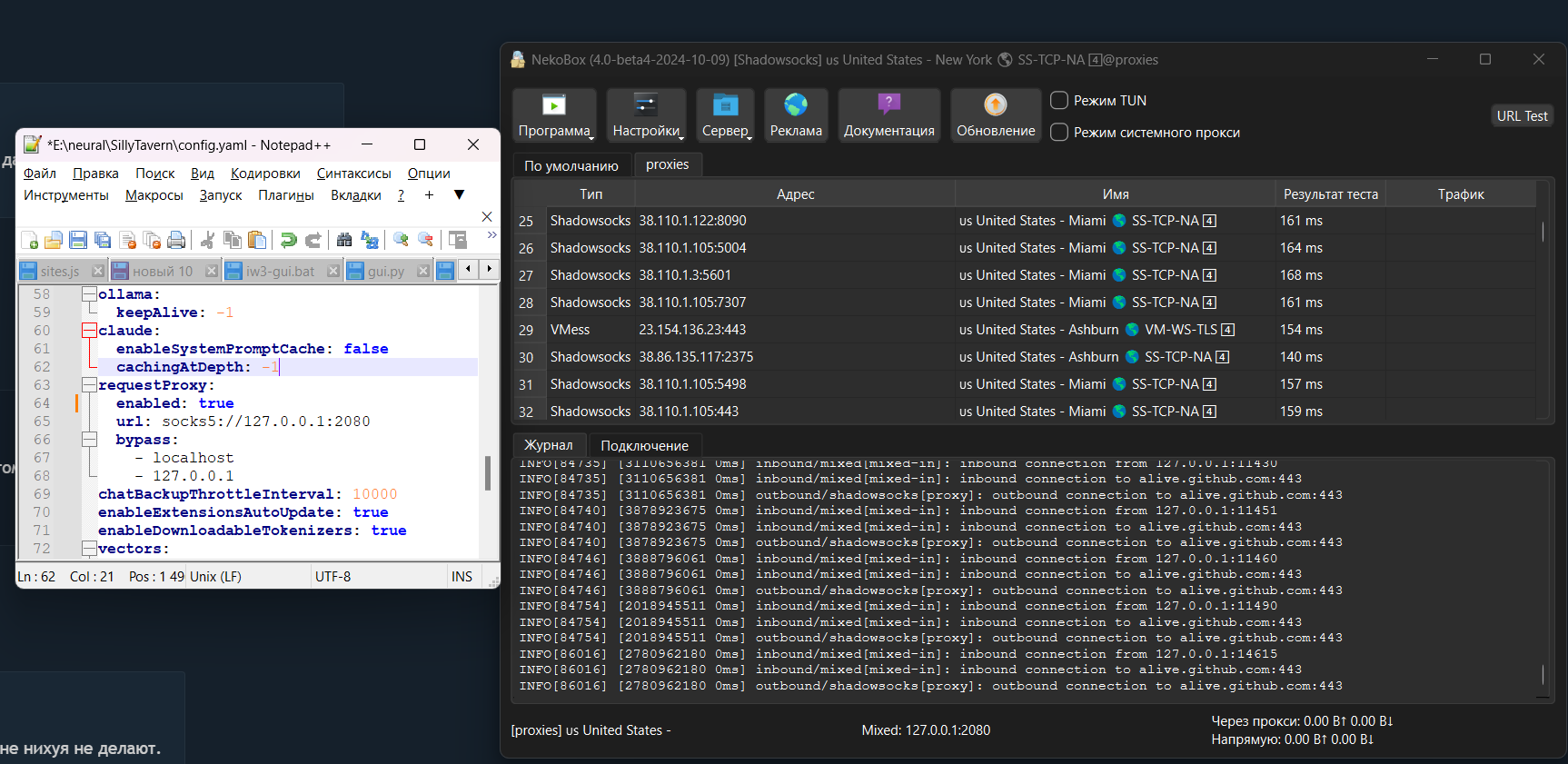Collapse the requestProxy fold marker
The width and height of the screenshot is (1568, 764).
[89, 385]
